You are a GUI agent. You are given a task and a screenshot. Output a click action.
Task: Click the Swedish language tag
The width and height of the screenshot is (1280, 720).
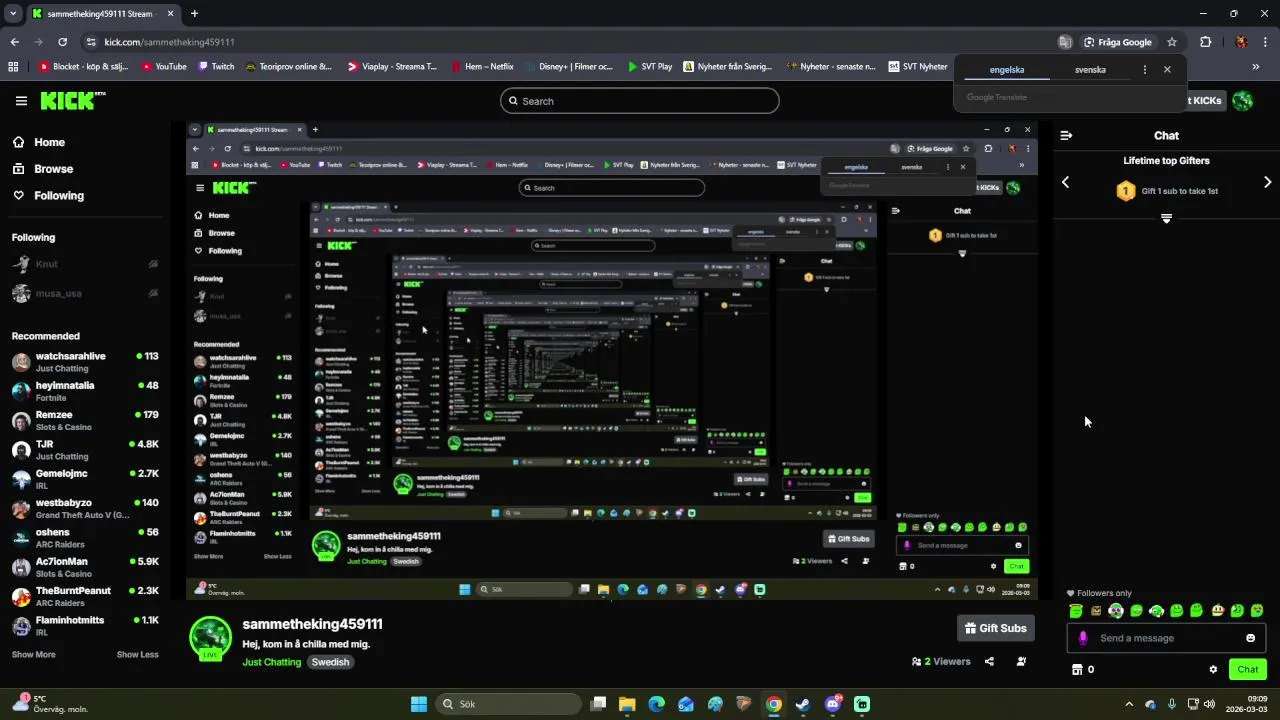click(330, 662)
